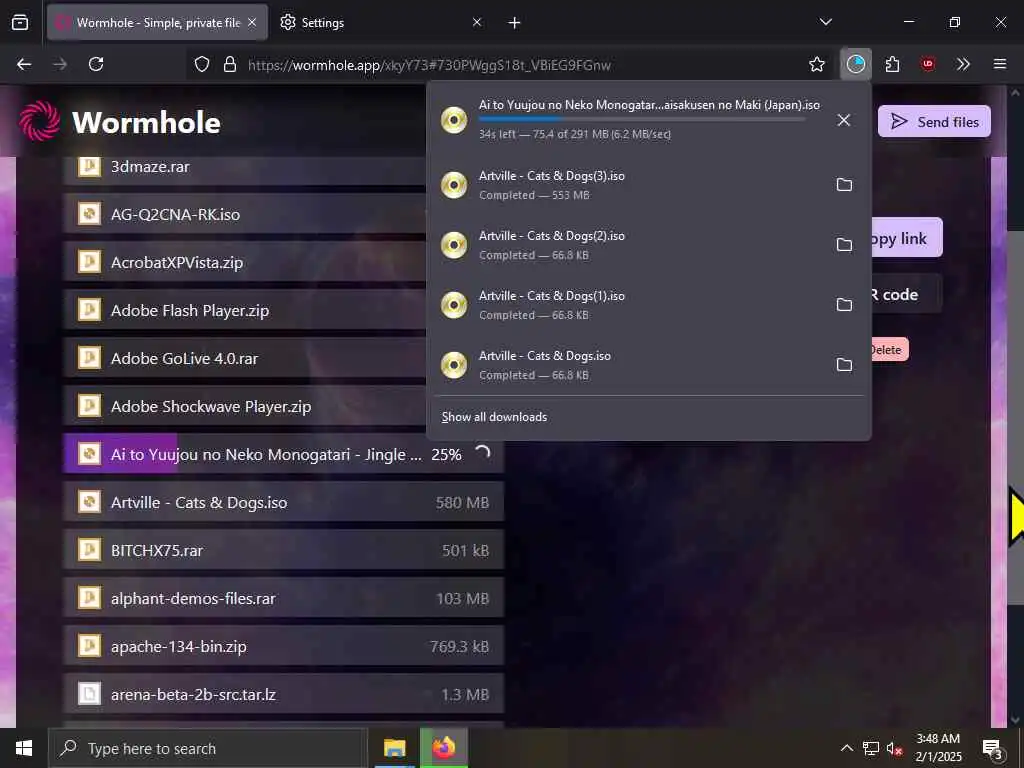
Task: Click the file icon of arena-beta-2b-src.tar.lz
Action: [x=89, y=694]
